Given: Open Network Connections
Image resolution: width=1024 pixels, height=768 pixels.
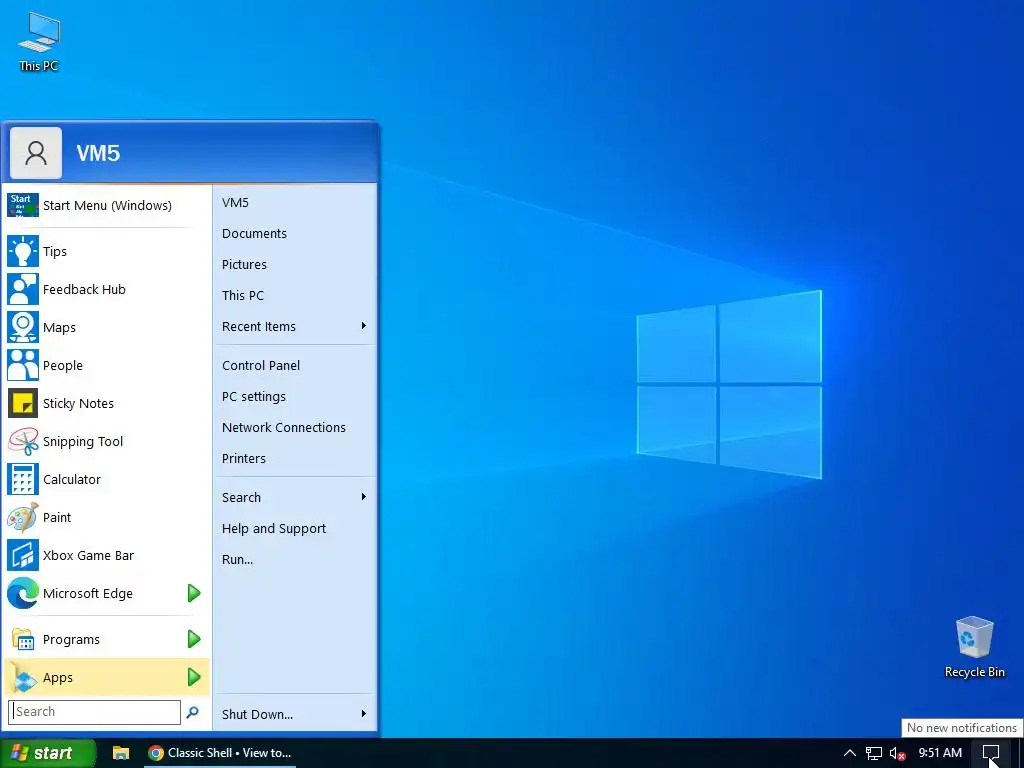Looking at the screenshot, I should coord(295,427).
